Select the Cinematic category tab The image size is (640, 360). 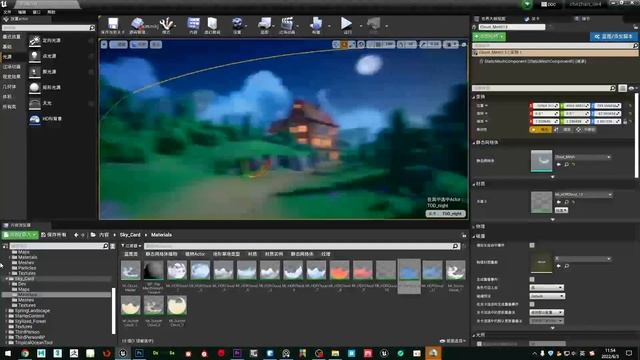pyautogui.click(x=12, y=67)
